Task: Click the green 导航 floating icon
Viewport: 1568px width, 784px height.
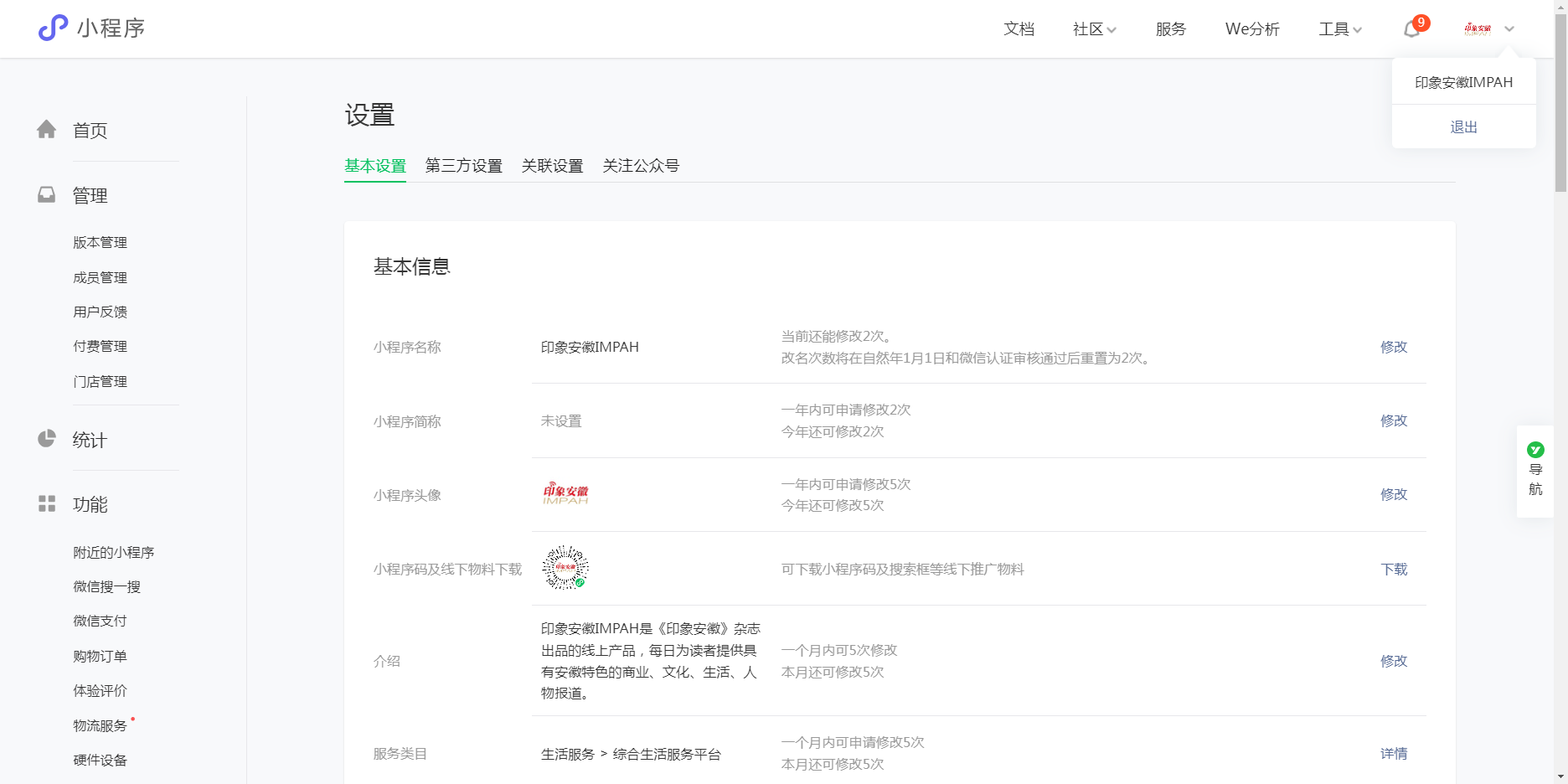Action: [x=1535, y=450]
